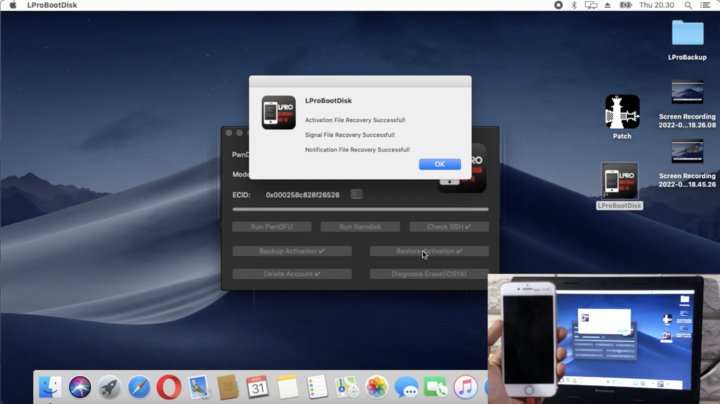Open Finder from the dock
Viewport: 720px width, 404px height.
50,387
